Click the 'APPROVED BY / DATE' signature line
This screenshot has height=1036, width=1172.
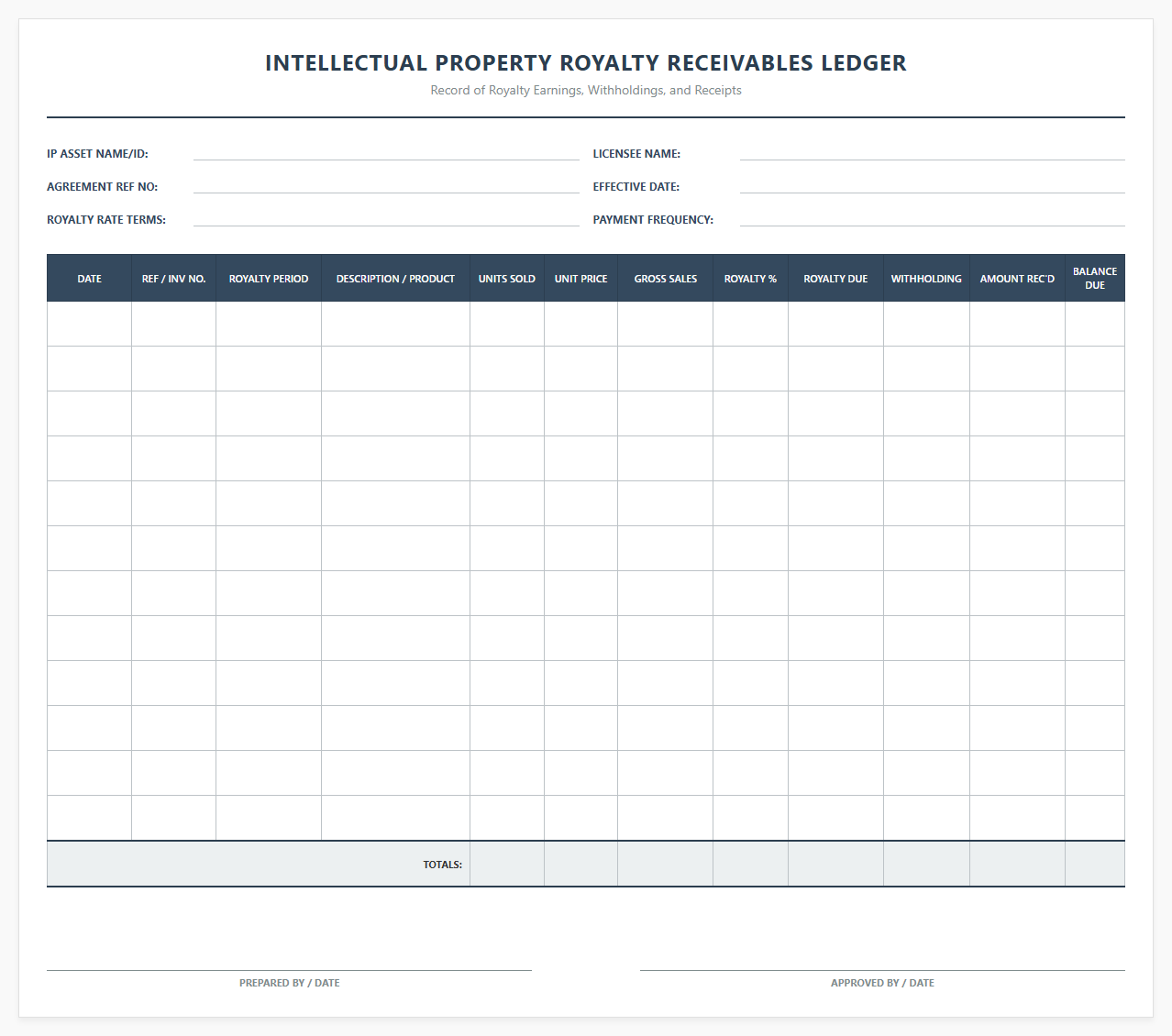click(x=882, y=970)
